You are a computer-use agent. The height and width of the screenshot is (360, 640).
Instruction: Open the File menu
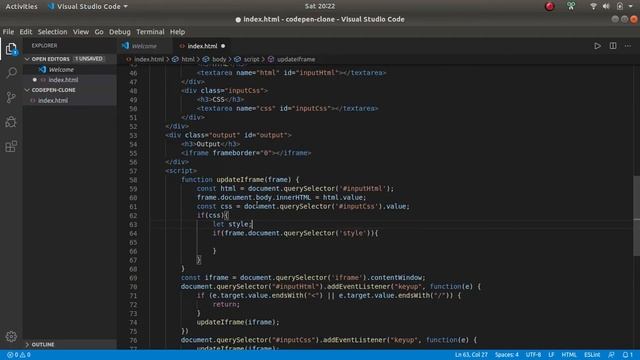coord(8,32)
